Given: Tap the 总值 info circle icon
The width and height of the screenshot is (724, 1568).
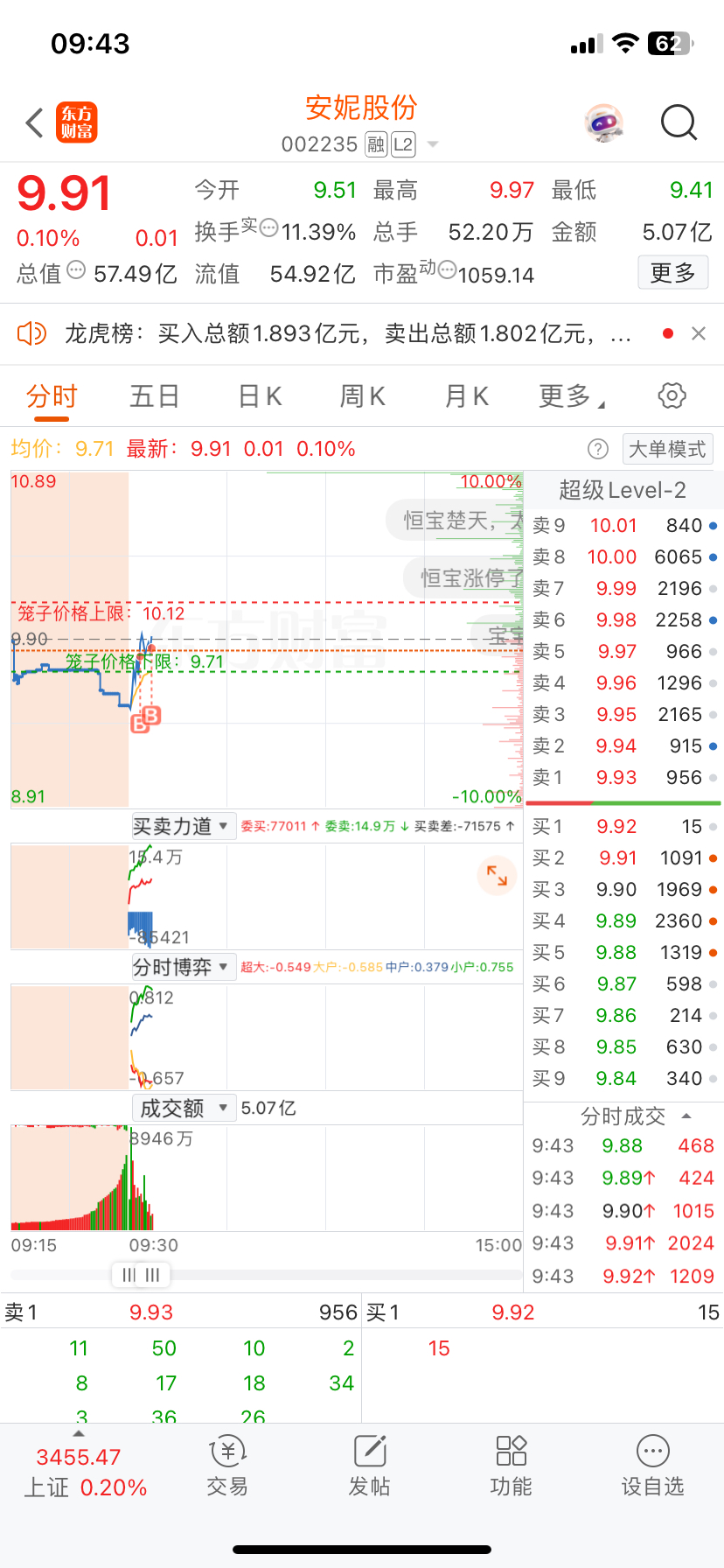Looking at the screenshot, I should coord(76,269).
